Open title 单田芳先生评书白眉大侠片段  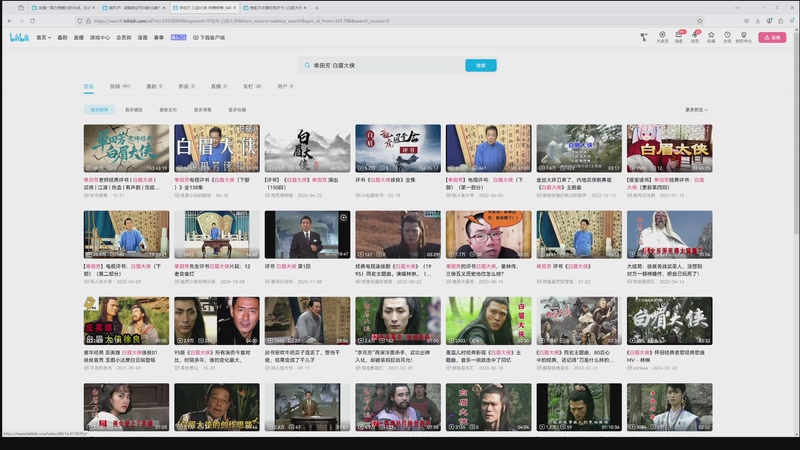tap(212, 270)
